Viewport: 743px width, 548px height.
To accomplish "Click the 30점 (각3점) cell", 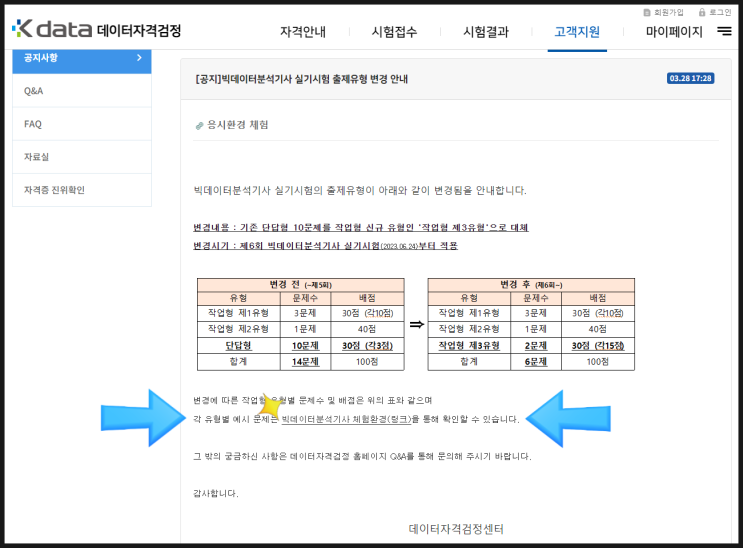I will (x=367, y=346).
